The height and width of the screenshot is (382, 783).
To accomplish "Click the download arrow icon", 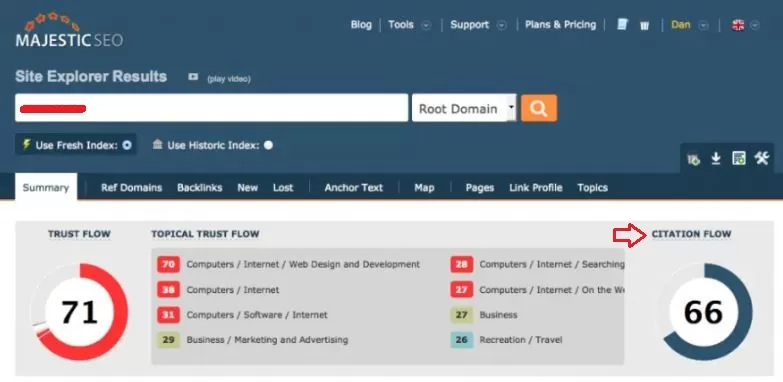I will click(x=716, y=159).
